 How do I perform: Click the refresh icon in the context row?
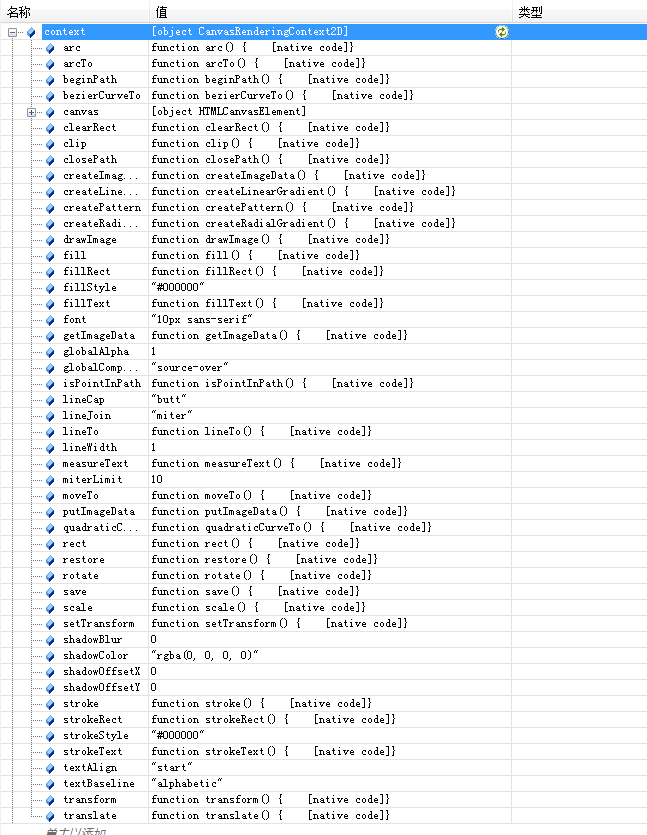click(x=502, y=32)
